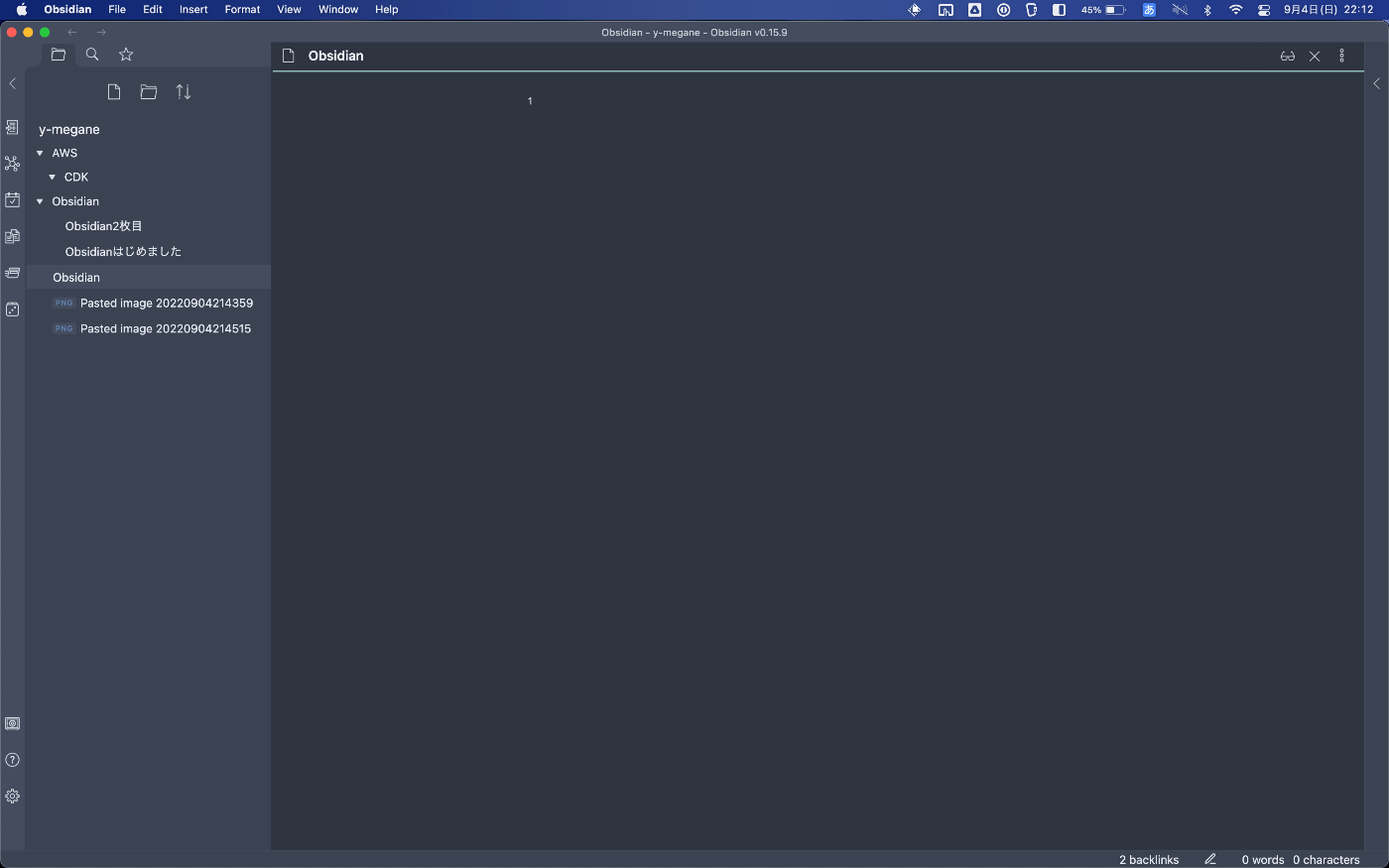Open the File explorer tab icon
Viewport: 1389px width, 868px height.
[x=59, y=55]
